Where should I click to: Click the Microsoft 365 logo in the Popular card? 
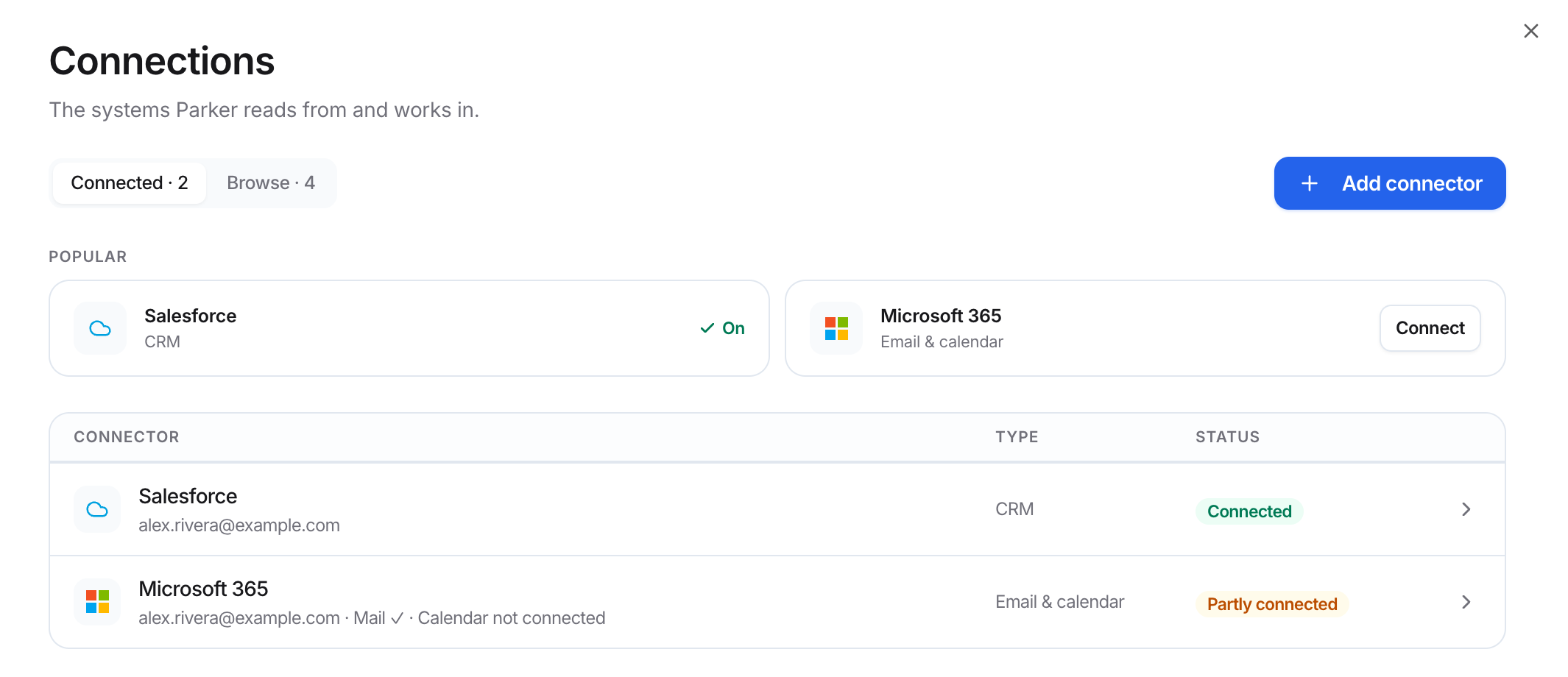pos(836,328)
